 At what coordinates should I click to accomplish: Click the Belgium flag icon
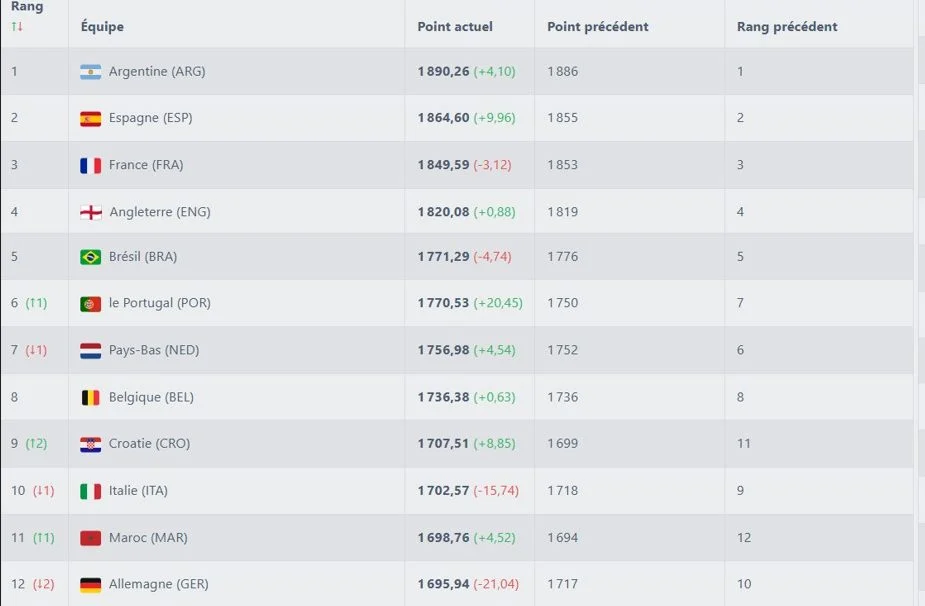coord(90,397)
